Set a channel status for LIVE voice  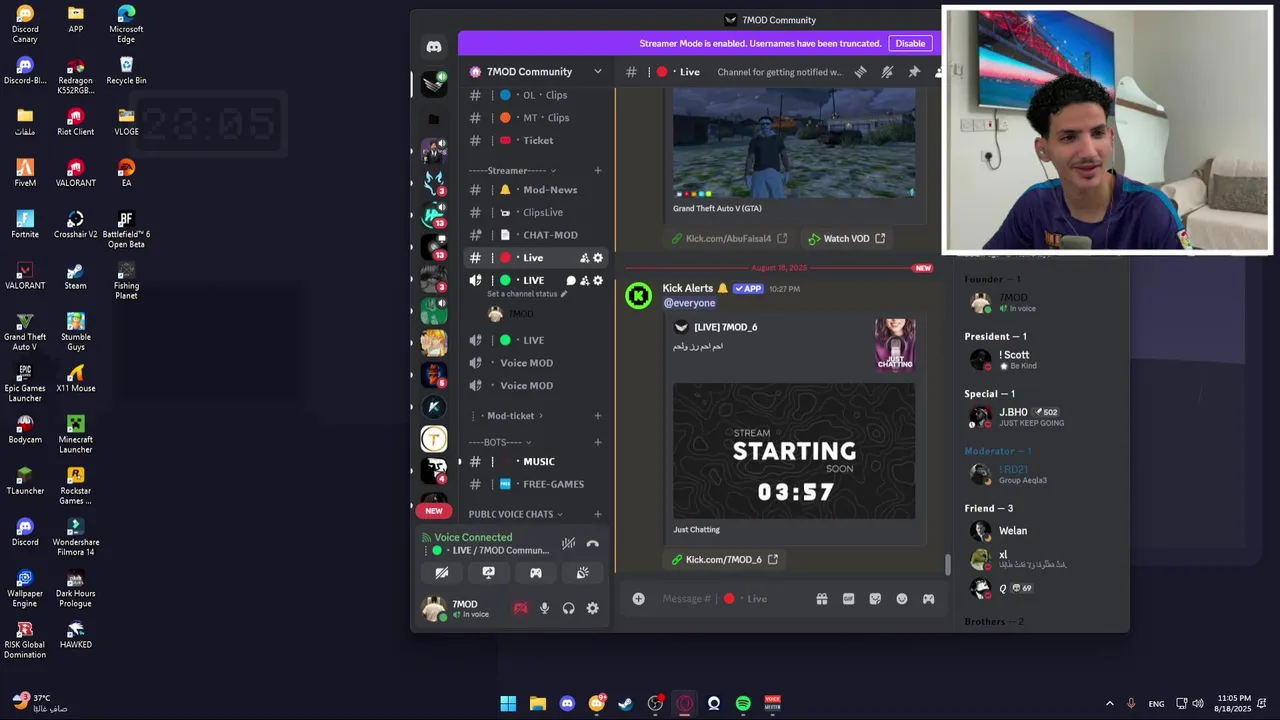(527, 294)
